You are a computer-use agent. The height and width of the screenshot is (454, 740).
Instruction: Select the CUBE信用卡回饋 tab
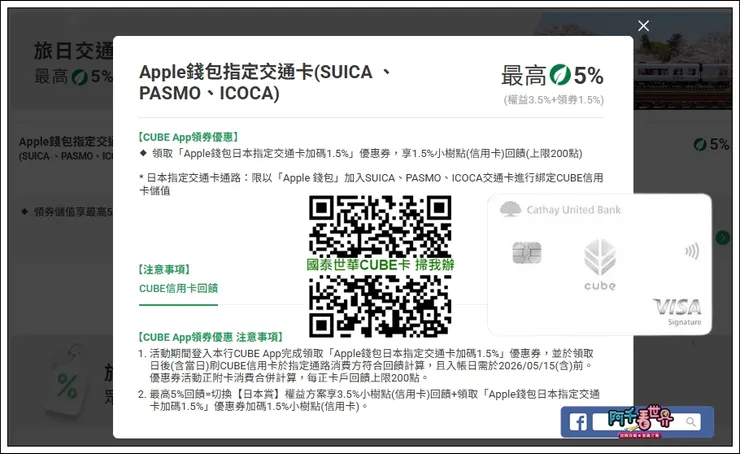(178, 288)
